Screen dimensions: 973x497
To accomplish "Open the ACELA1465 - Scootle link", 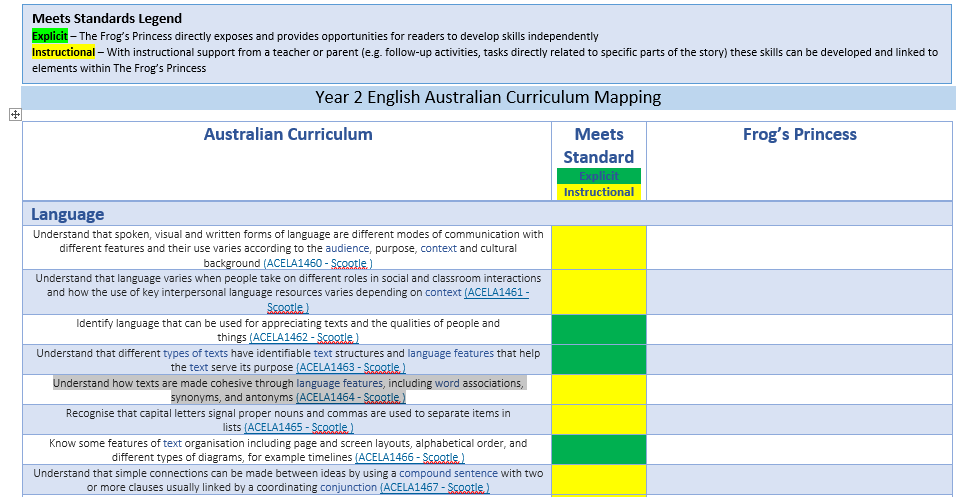I will pyautogui.click(x=299, y=427).
